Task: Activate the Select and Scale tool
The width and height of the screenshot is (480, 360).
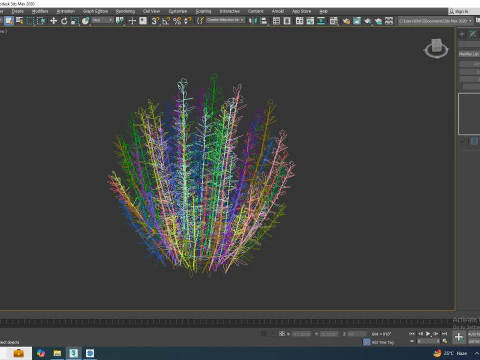Action: [75, 21]
